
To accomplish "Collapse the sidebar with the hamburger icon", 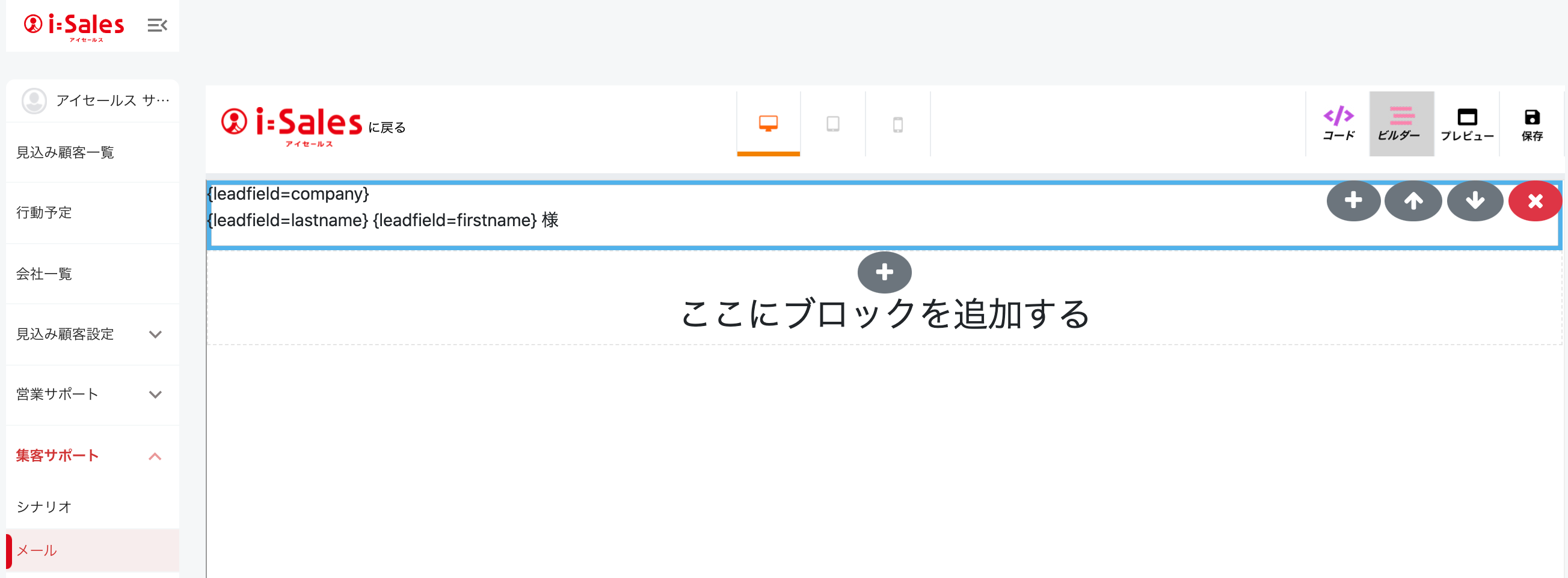I will pyautogui.click(x=157, y=25).
